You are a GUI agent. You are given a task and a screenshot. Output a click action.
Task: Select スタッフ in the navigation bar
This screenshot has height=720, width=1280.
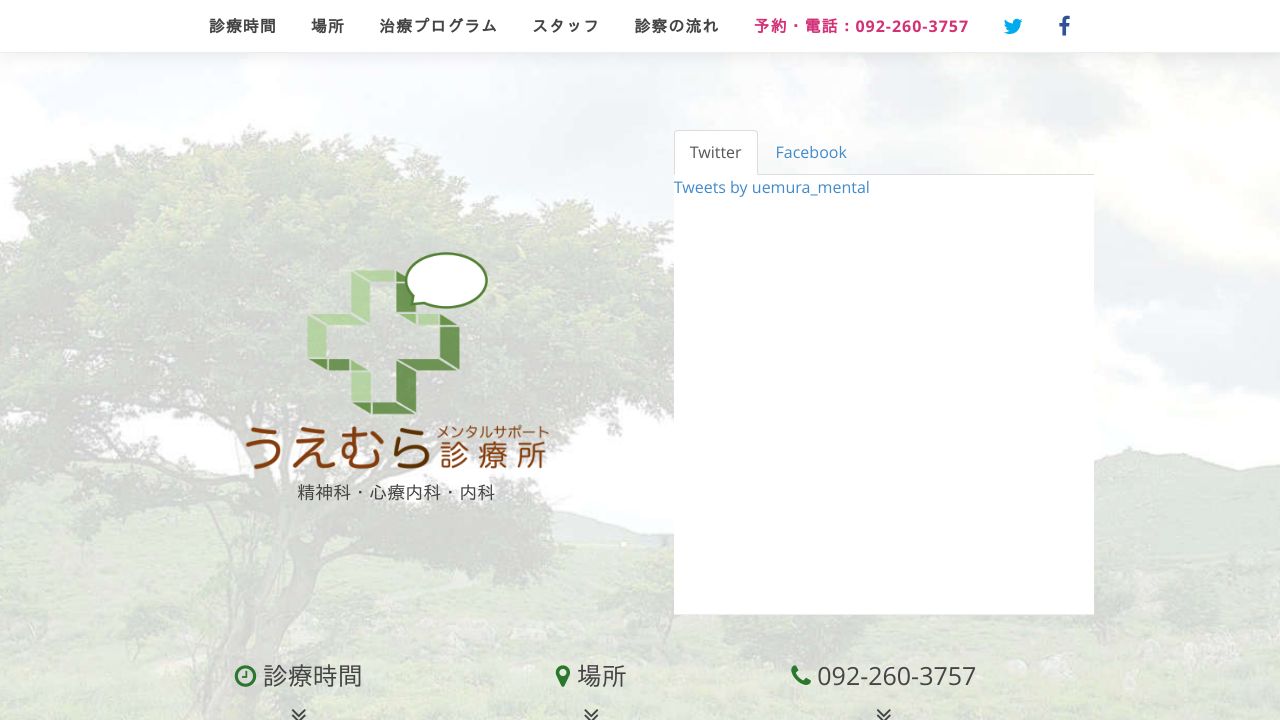[x=566, y=27]
